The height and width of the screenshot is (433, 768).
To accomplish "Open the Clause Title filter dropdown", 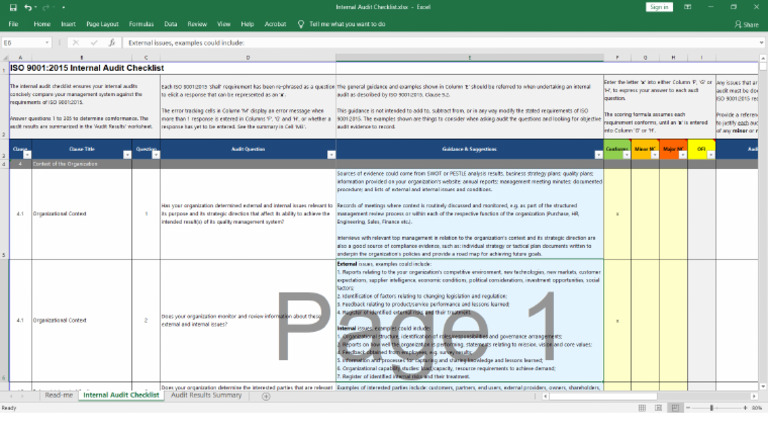I will (x=127, y=155).
